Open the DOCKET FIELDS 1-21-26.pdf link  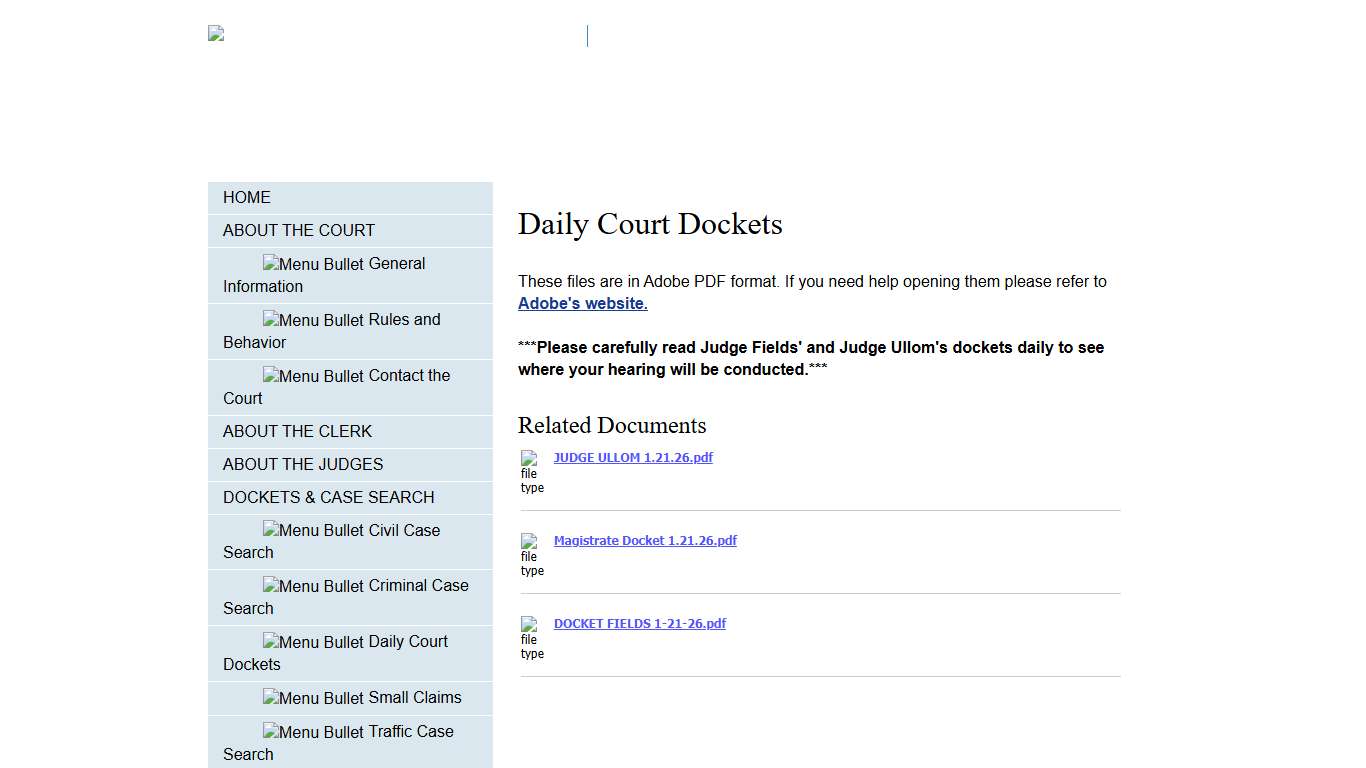[x=640, y=623]
